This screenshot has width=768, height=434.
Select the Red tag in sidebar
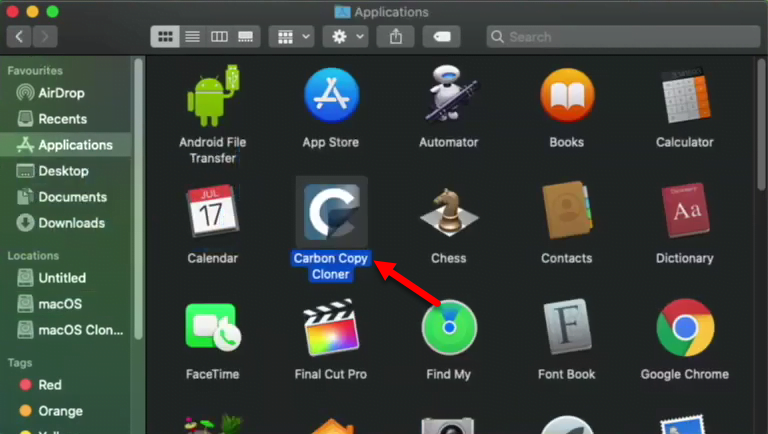click(66, 385)
